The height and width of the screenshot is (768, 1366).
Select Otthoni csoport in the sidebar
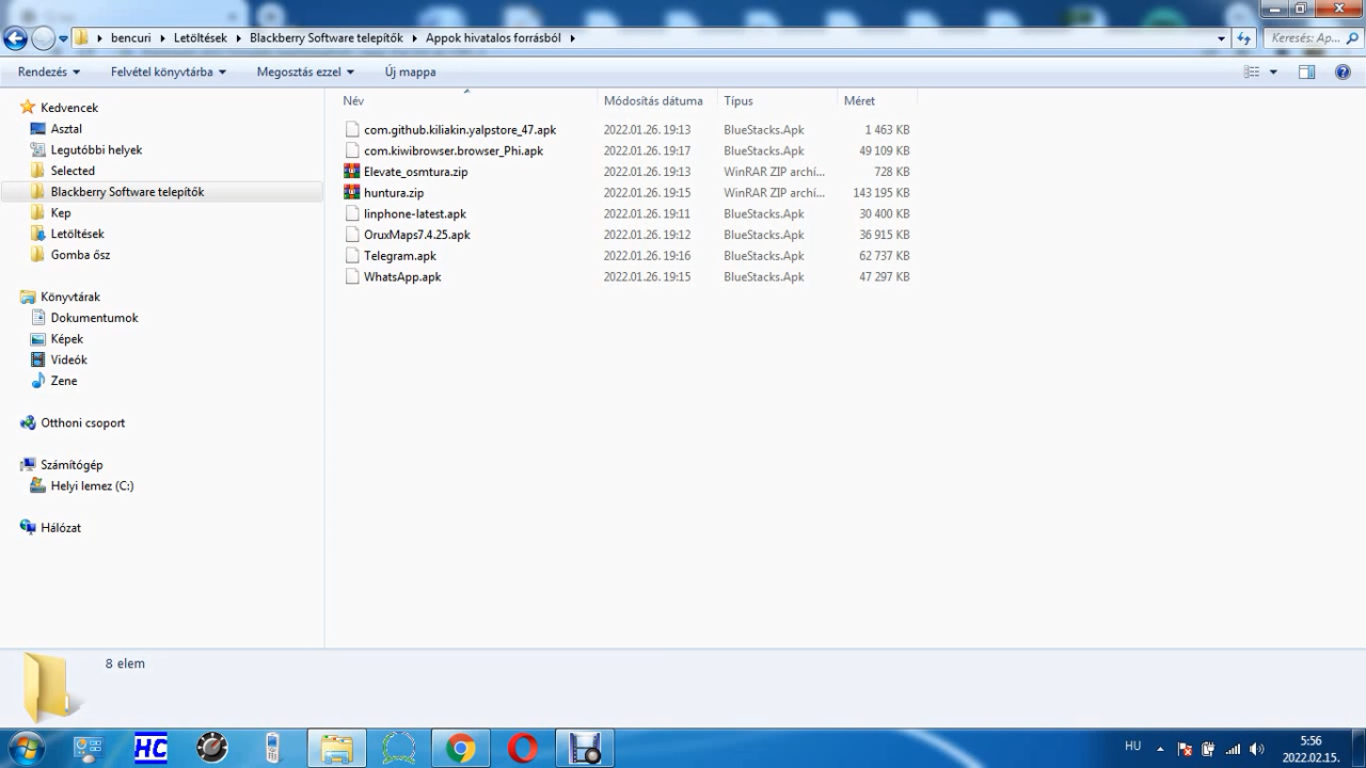click(x=83, y=423)
